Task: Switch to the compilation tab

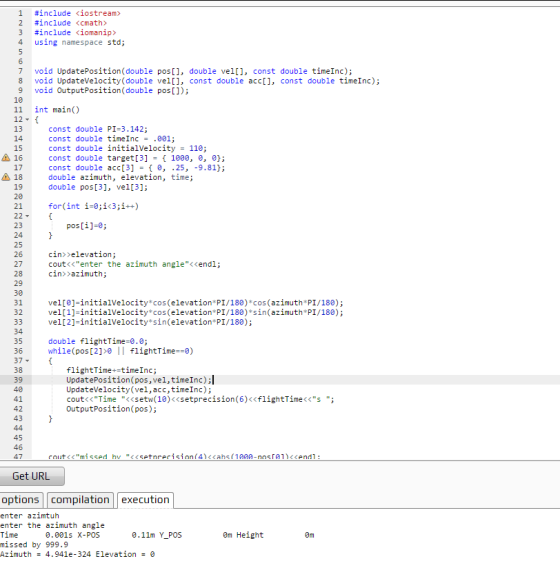Action: coord(80,500)
